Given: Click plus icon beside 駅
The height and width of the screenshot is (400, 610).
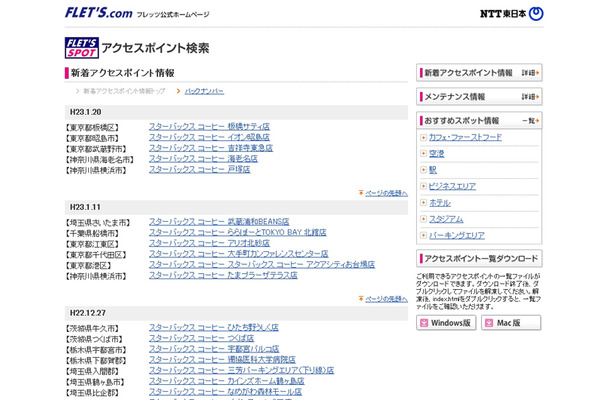Looking at the screenshot, I should click(423, 170).
